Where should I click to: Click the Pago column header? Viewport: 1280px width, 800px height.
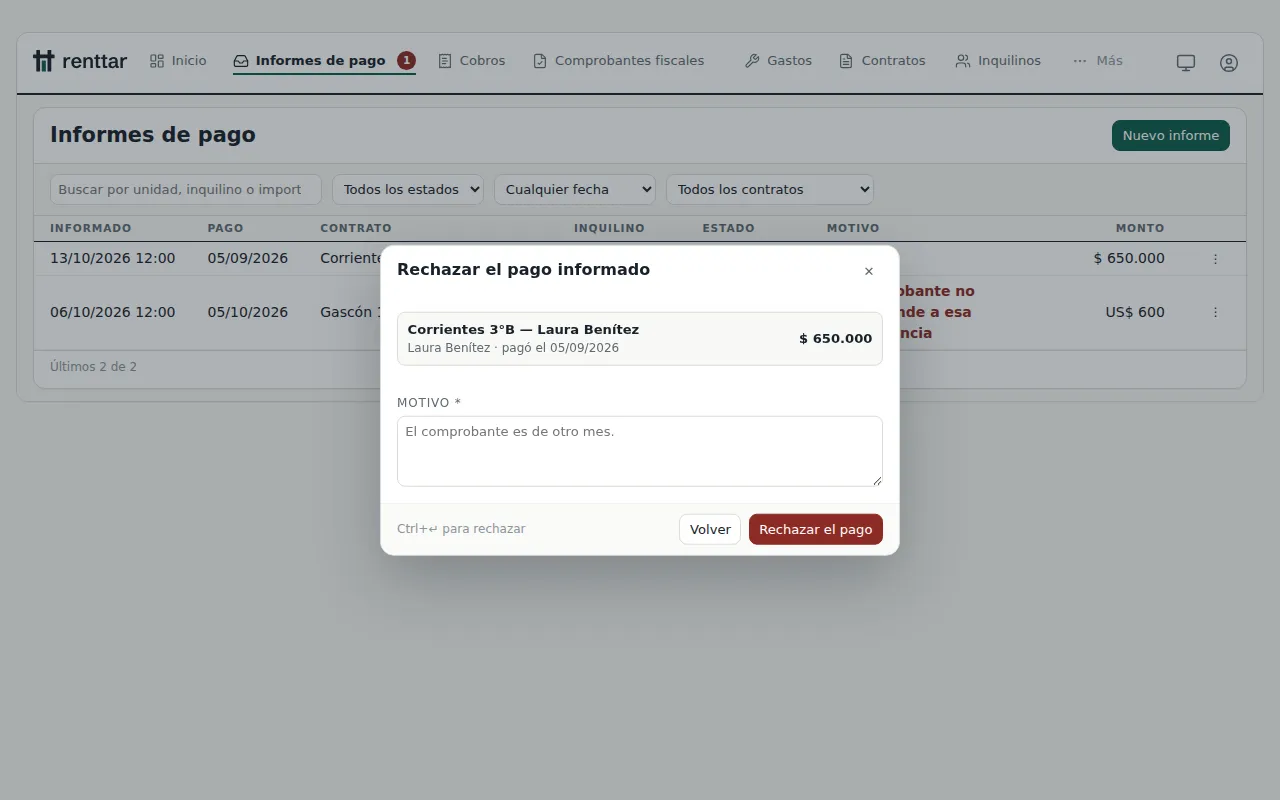point(226,228)
